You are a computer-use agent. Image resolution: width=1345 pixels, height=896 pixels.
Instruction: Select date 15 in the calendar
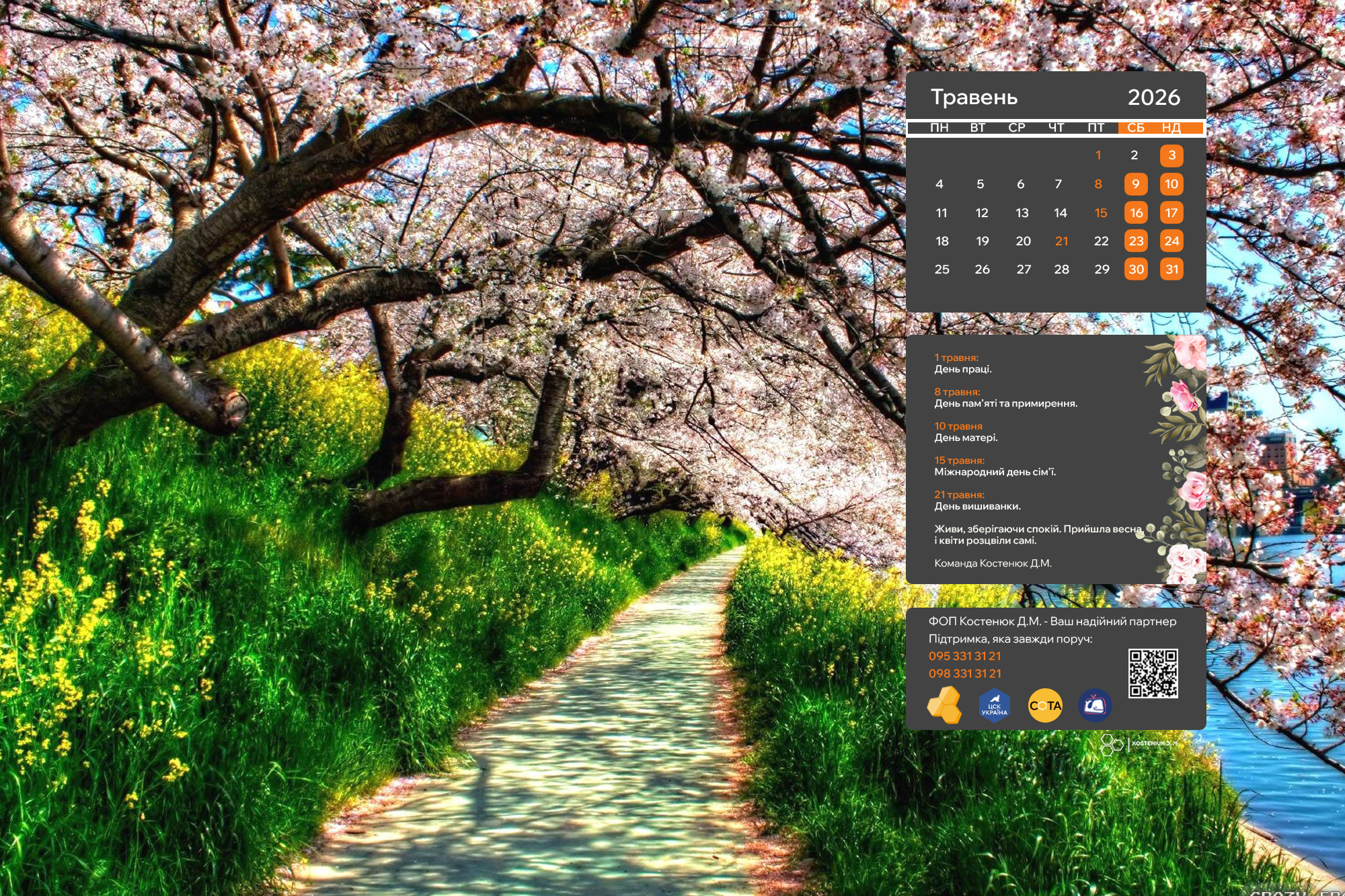1101,213
